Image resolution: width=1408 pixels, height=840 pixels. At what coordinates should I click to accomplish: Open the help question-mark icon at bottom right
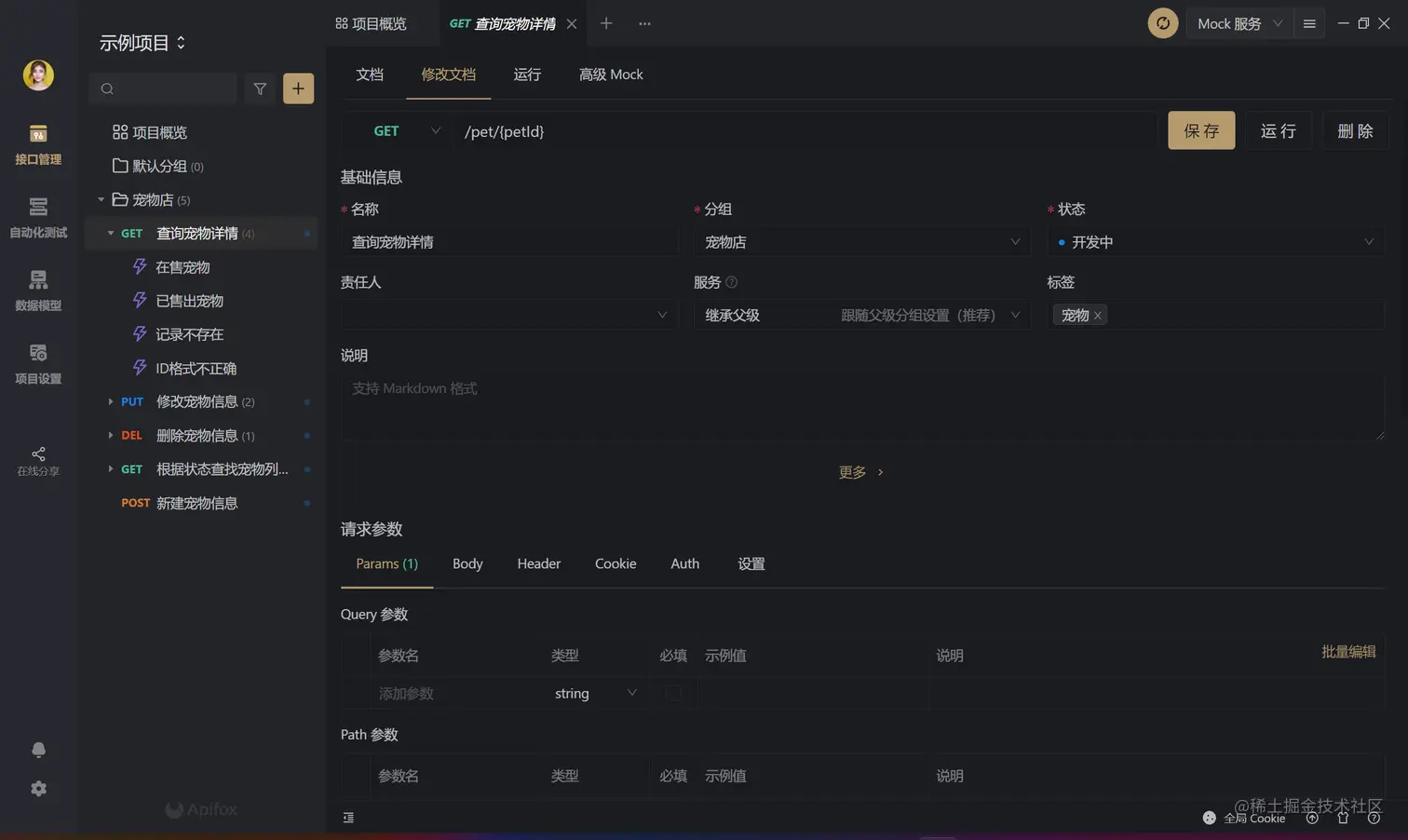tap(1374, 818)
